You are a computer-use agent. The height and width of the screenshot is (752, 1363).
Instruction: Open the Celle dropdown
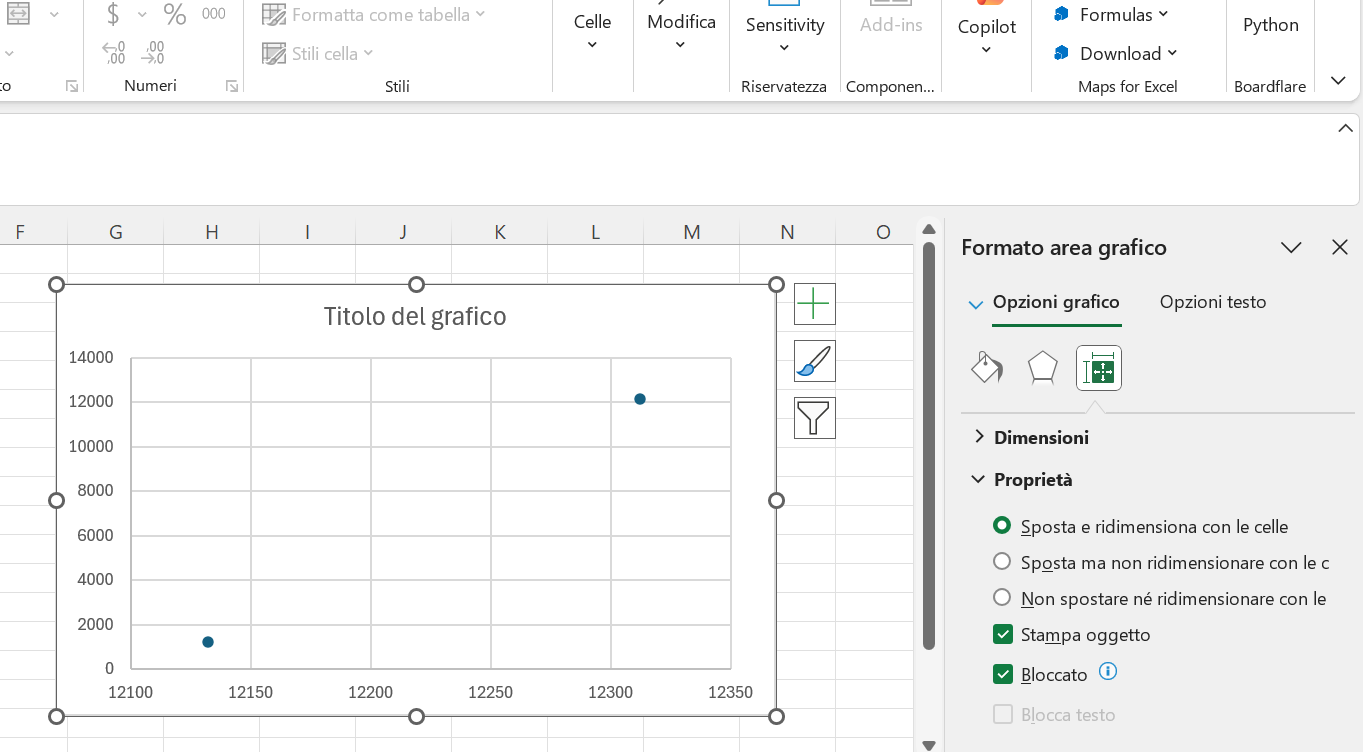pos(592,32)
